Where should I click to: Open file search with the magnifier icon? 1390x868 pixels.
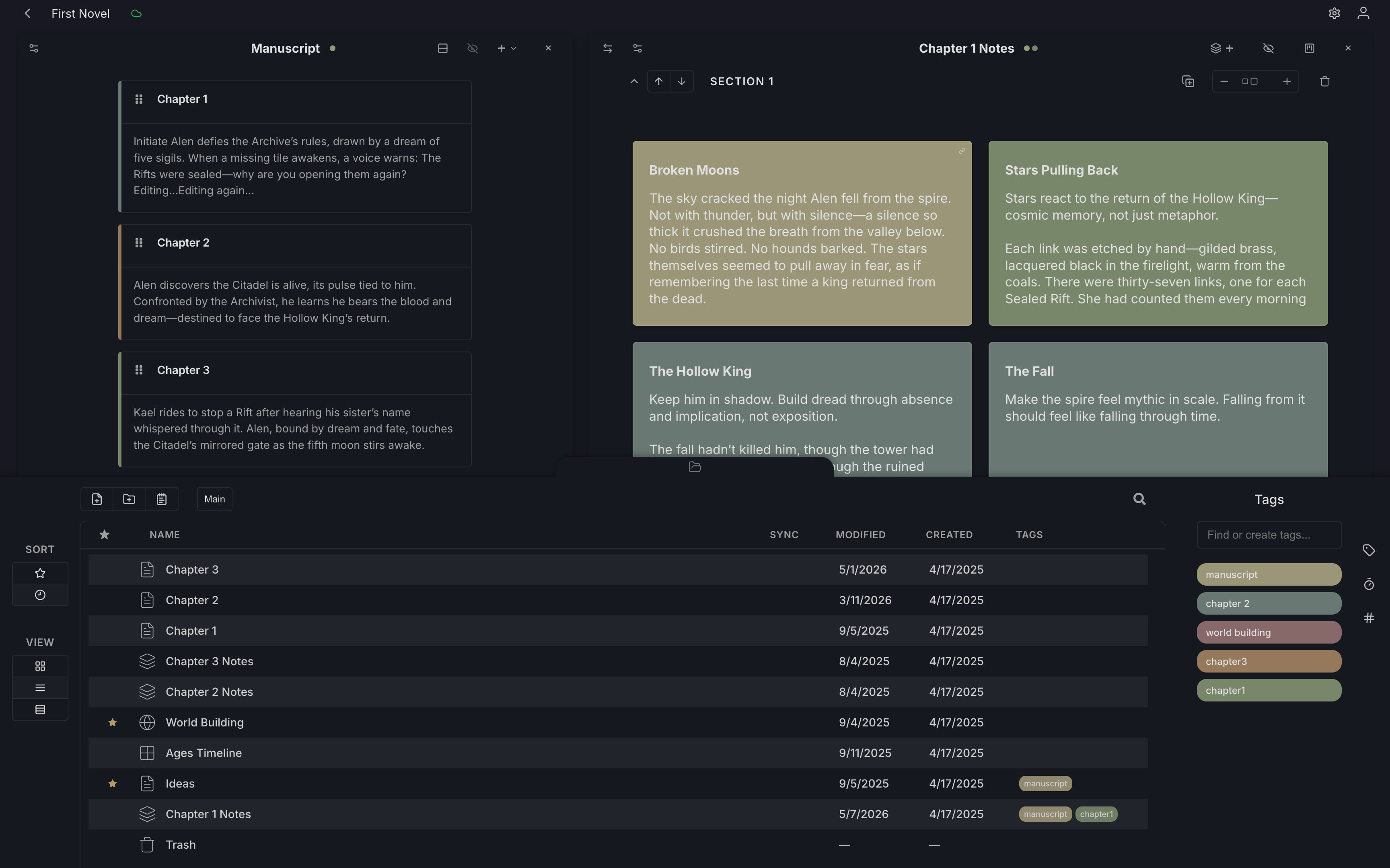coord(1139,500)
